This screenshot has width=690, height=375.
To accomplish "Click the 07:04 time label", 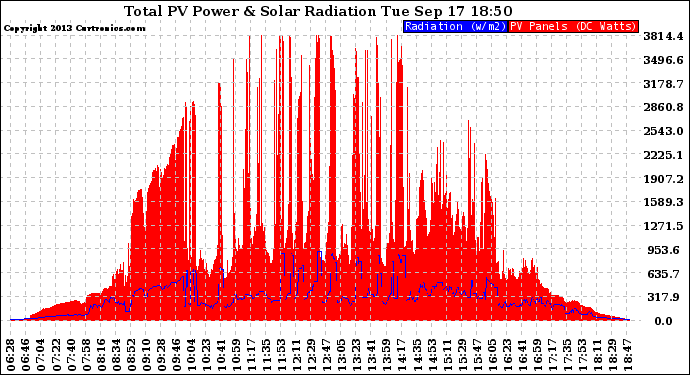I will (41, 355).
